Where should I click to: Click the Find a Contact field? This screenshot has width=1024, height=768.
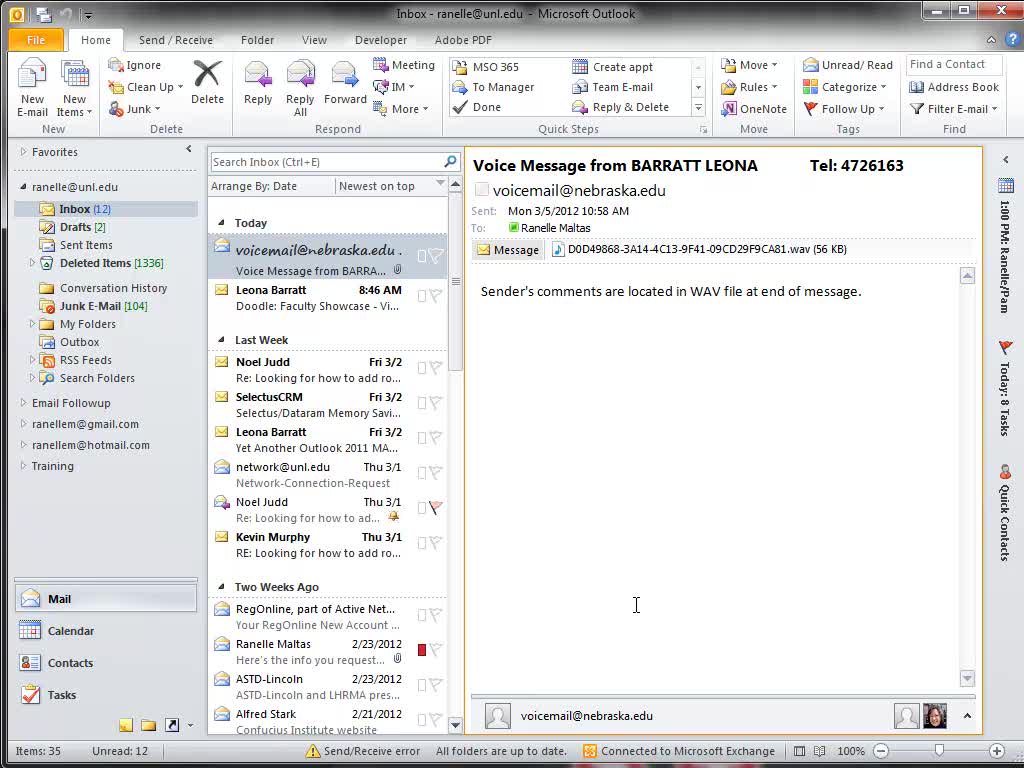click(x=953, y=64)
